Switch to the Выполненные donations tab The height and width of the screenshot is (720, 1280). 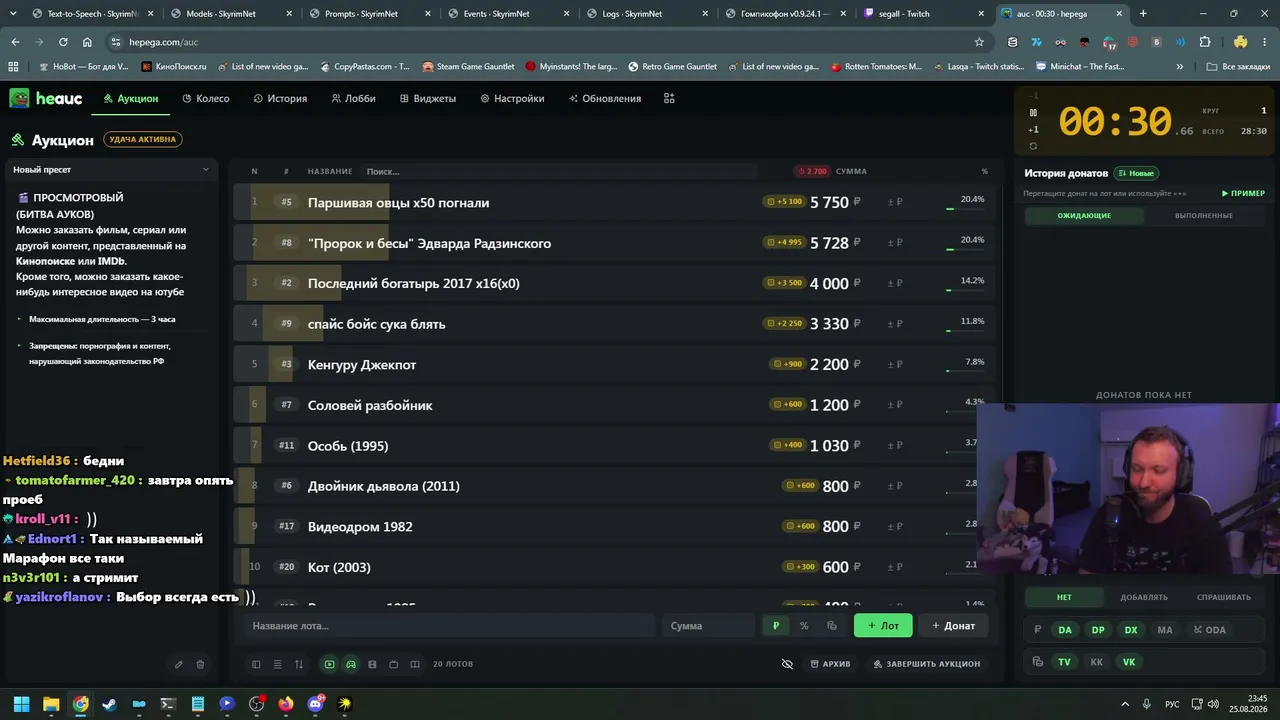[x=1203, y=216]
